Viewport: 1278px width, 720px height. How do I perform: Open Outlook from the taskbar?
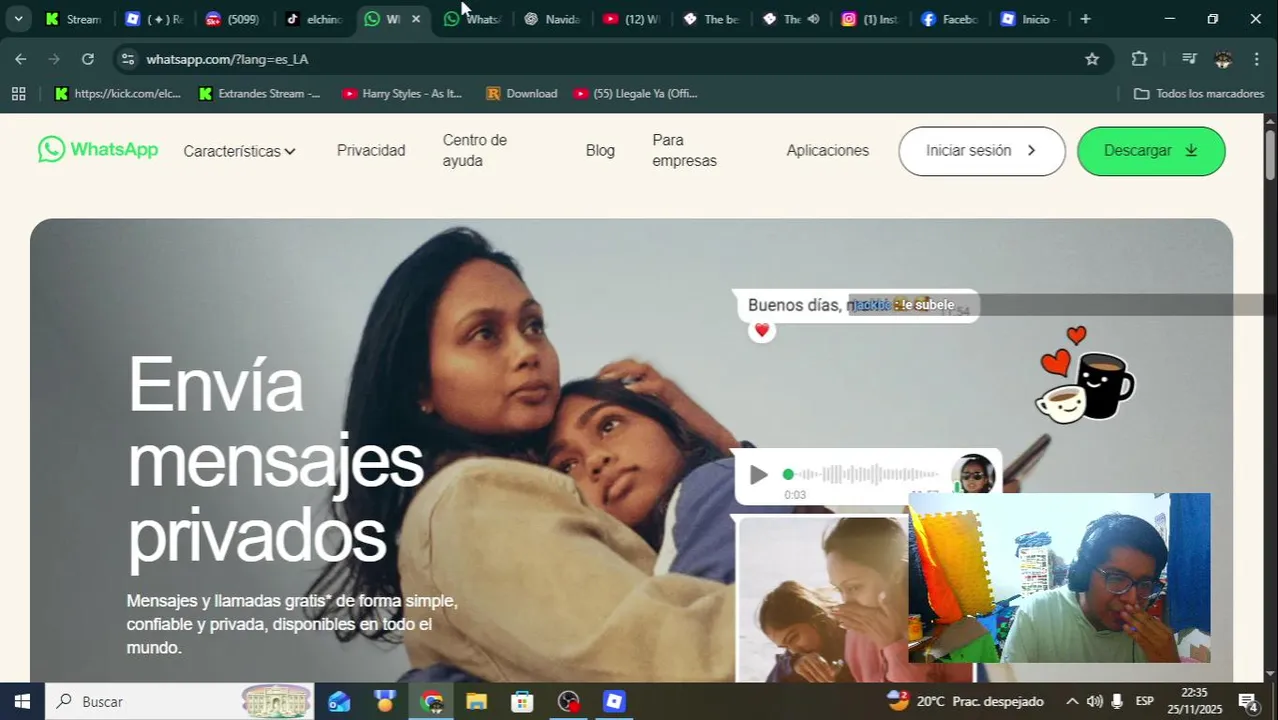[x=339, y=701]
